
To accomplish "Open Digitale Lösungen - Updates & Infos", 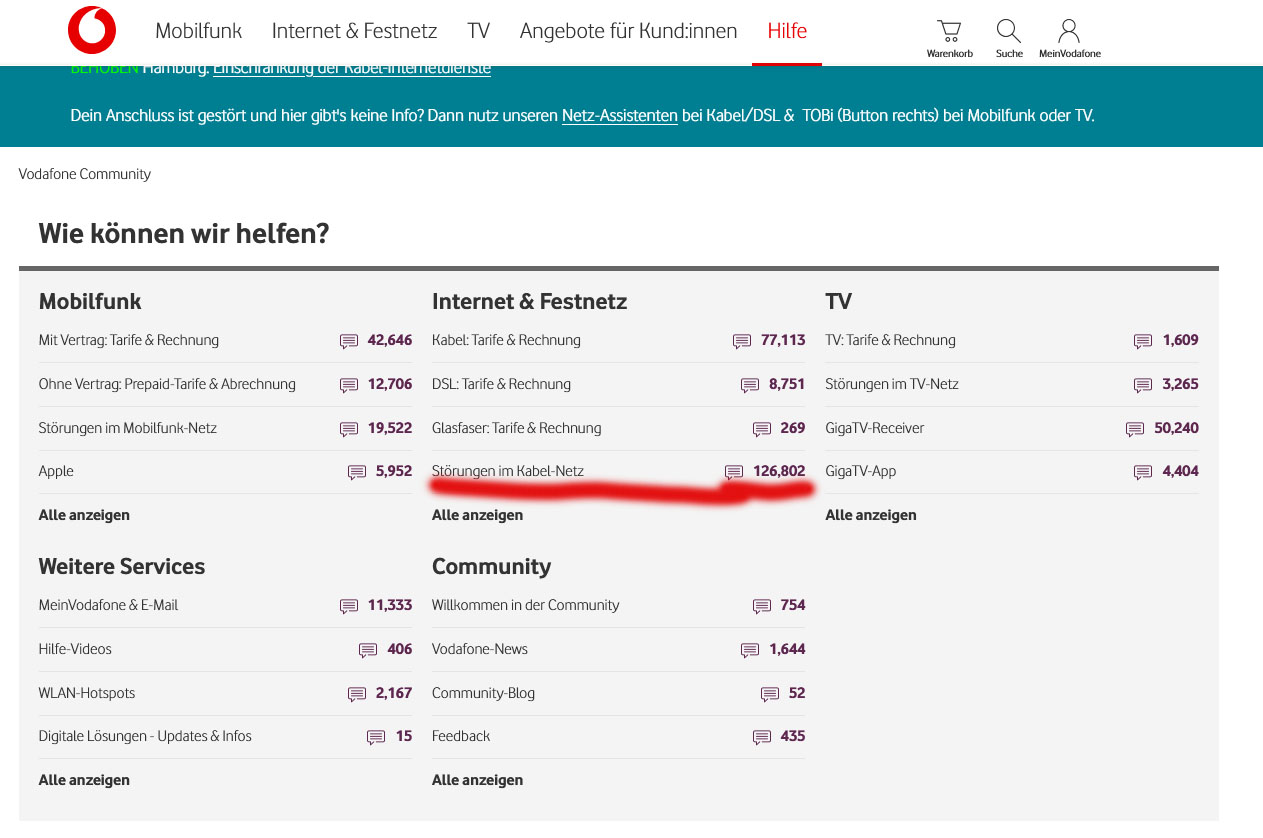I will (145, 736).
